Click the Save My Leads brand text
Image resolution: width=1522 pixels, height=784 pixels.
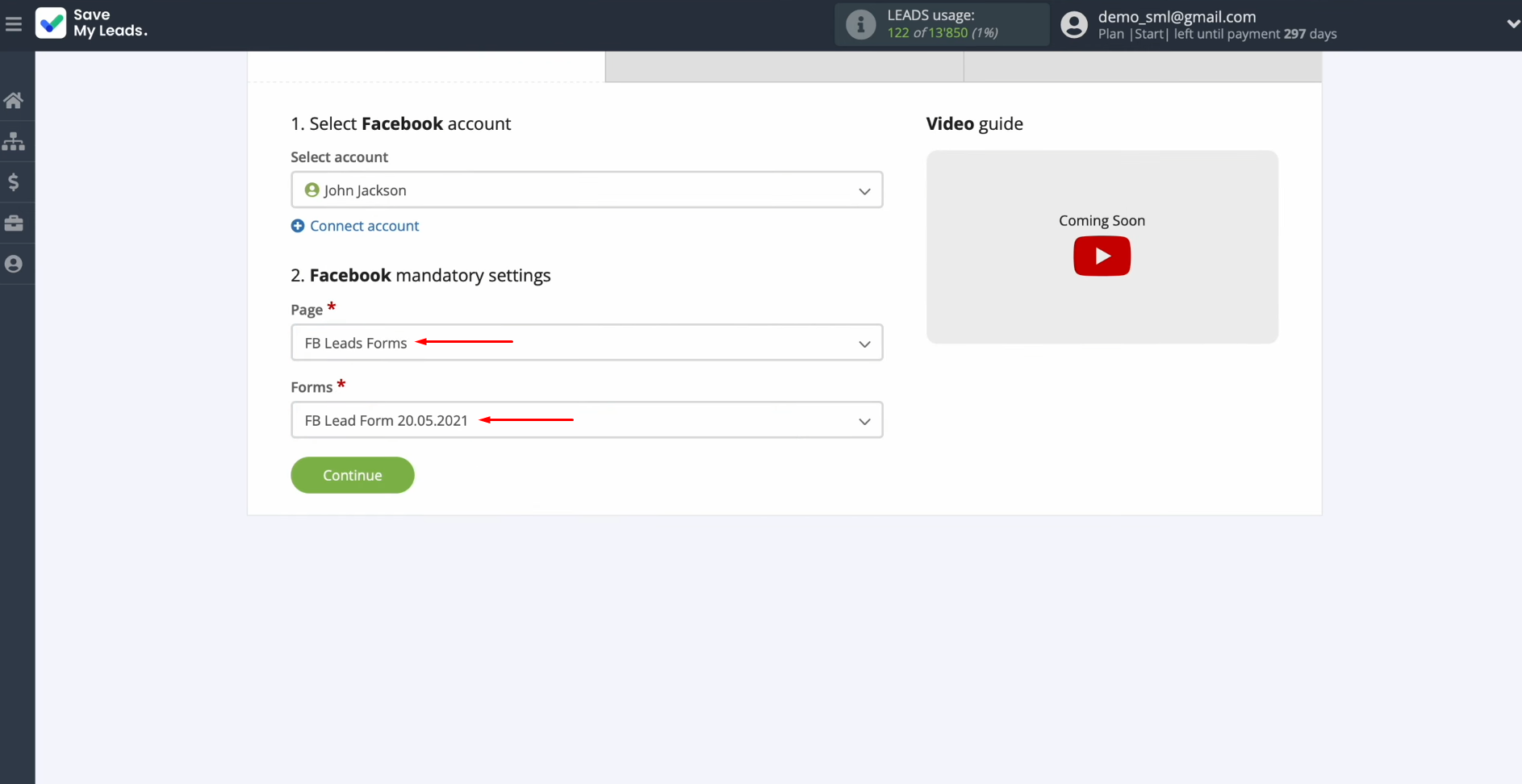(110, 23)
